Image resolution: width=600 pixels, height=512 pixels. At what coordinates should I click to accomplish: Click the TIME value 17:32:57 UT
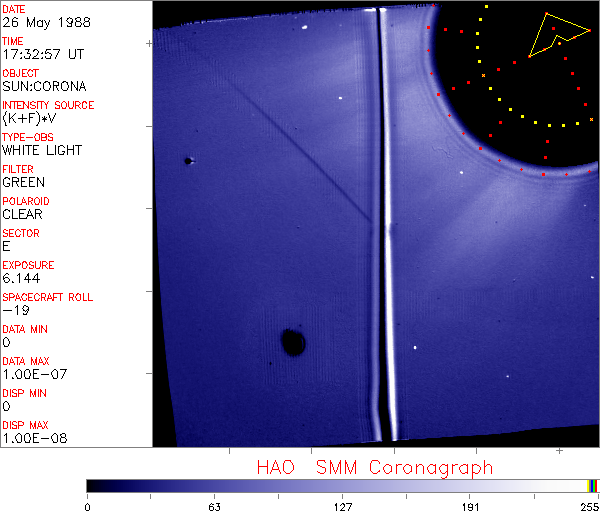(43, 54)
